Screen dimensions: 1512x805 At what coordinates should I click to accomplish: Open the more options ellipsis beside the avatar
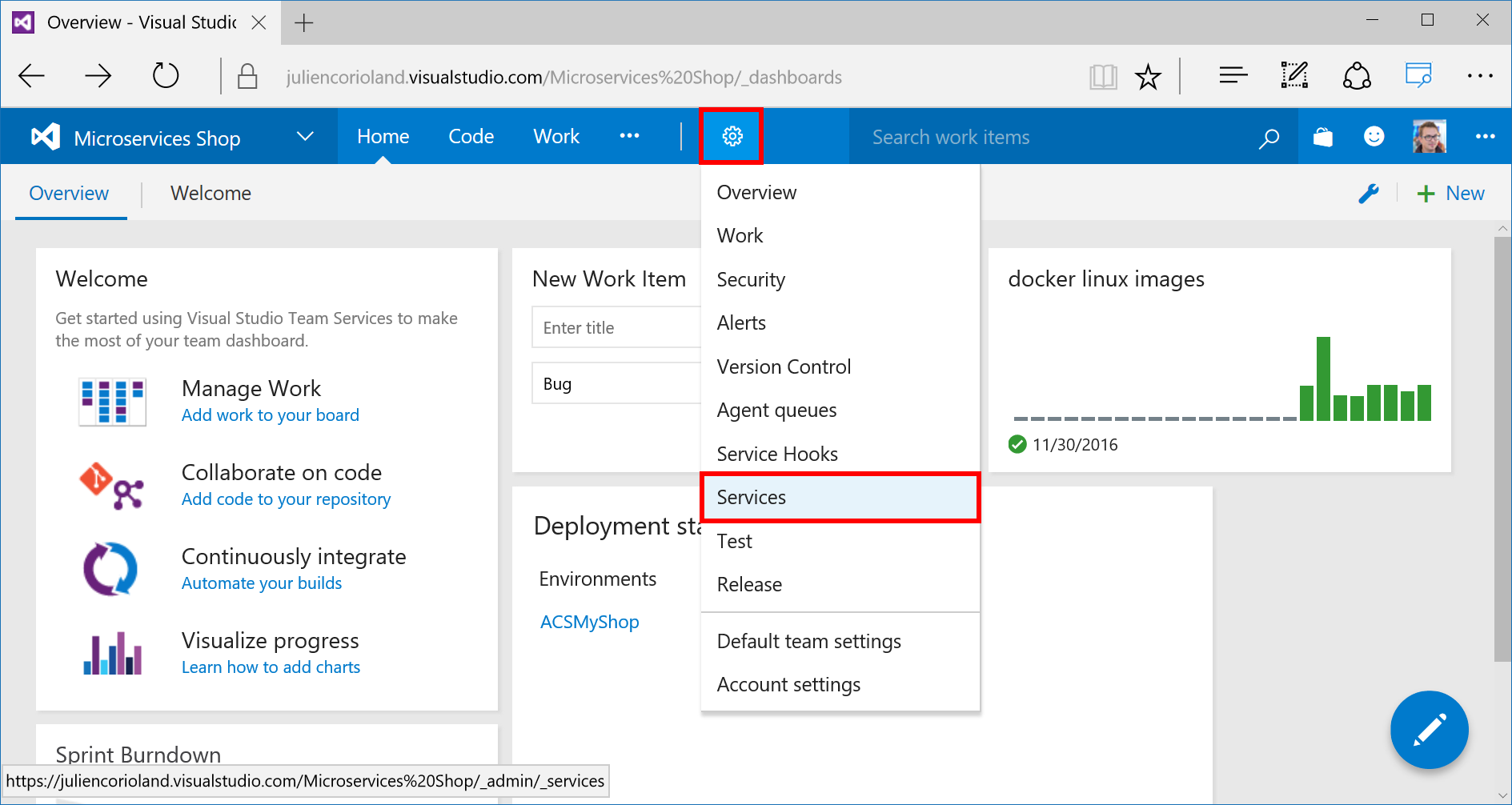pyautogui.click(x=1485, y=137)
